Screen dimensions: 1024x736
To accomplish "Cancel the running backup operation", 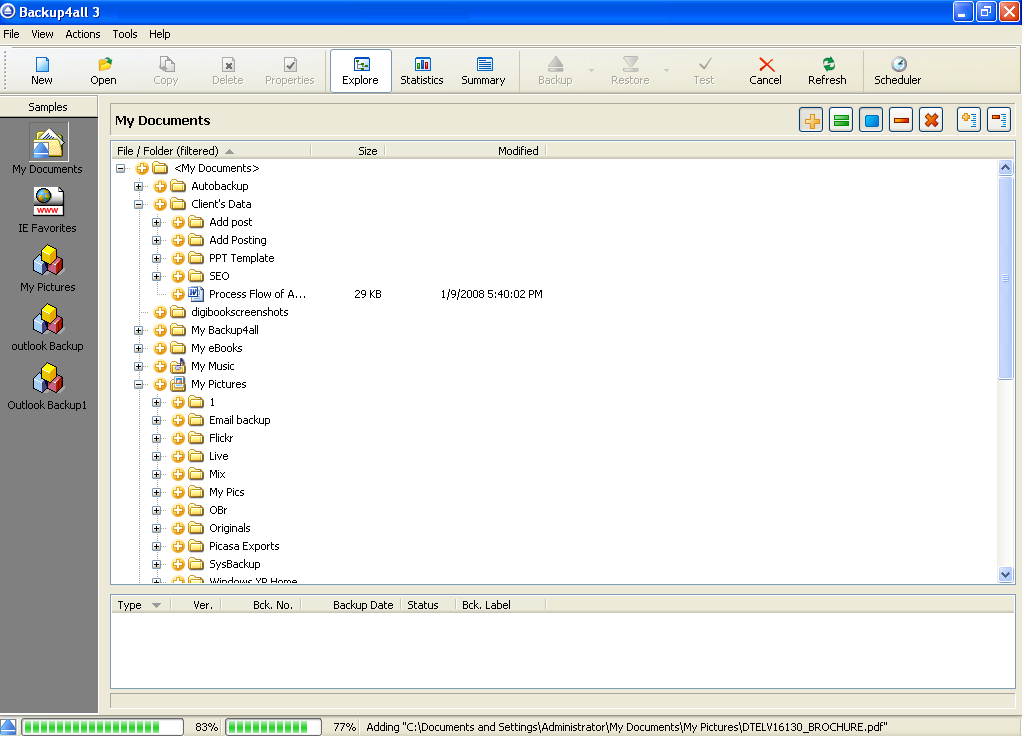I will (765, 71).
